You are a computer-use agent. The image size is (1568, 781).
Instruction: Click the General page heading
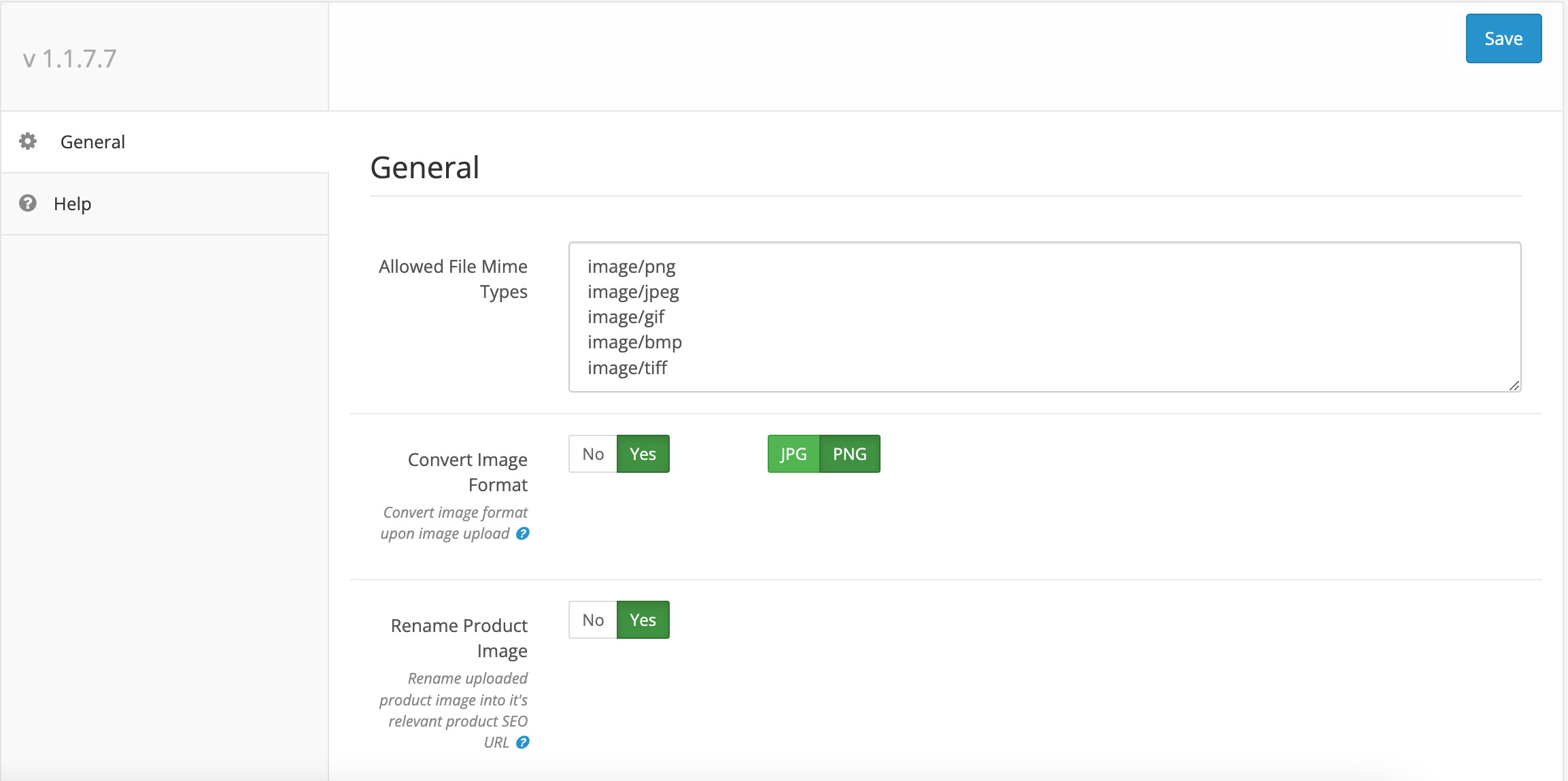[425, 168]
